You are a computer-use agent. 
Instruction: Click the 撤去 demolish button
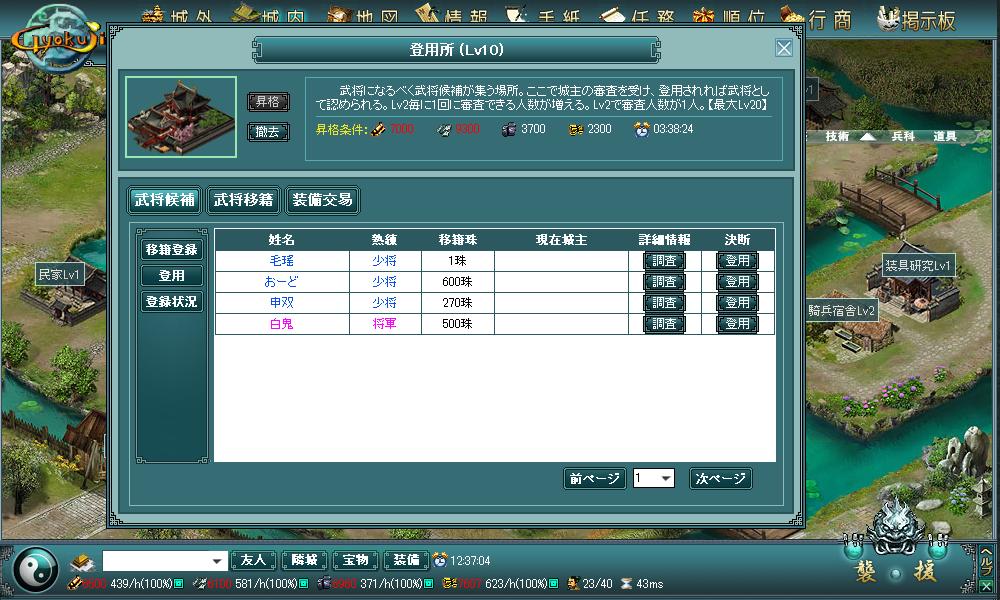click(268, 131)
